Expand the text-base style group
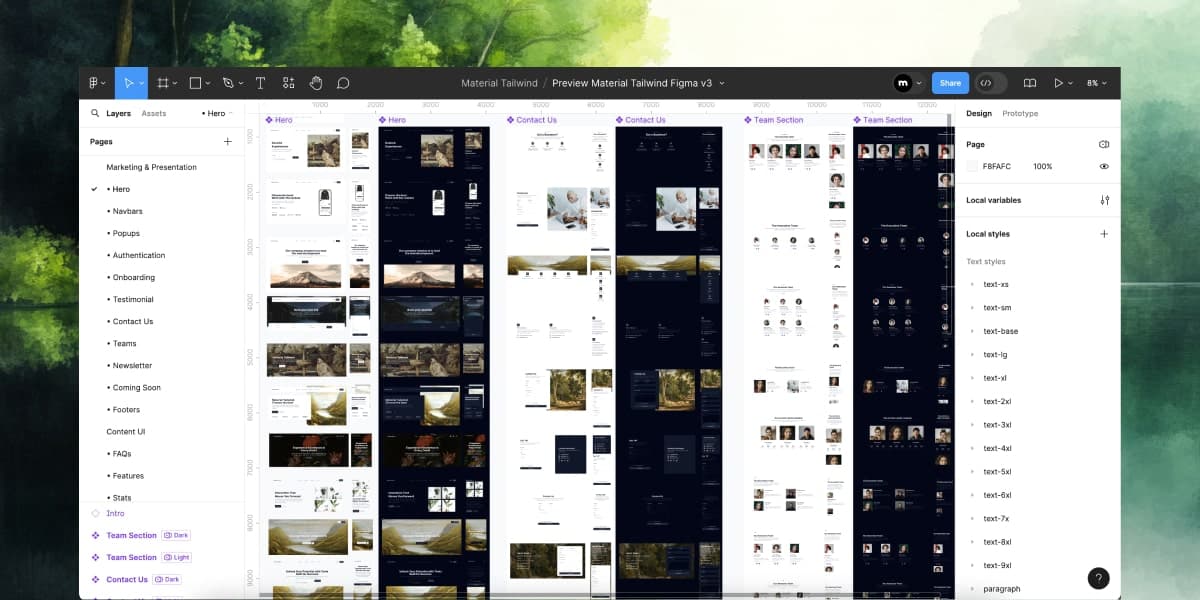This screenshot has height=600, width=1200. click(972, 331)
